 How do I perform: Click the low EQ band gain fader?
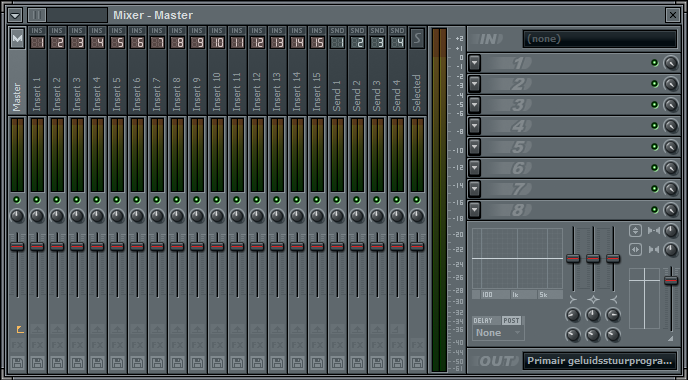[573, 258]
